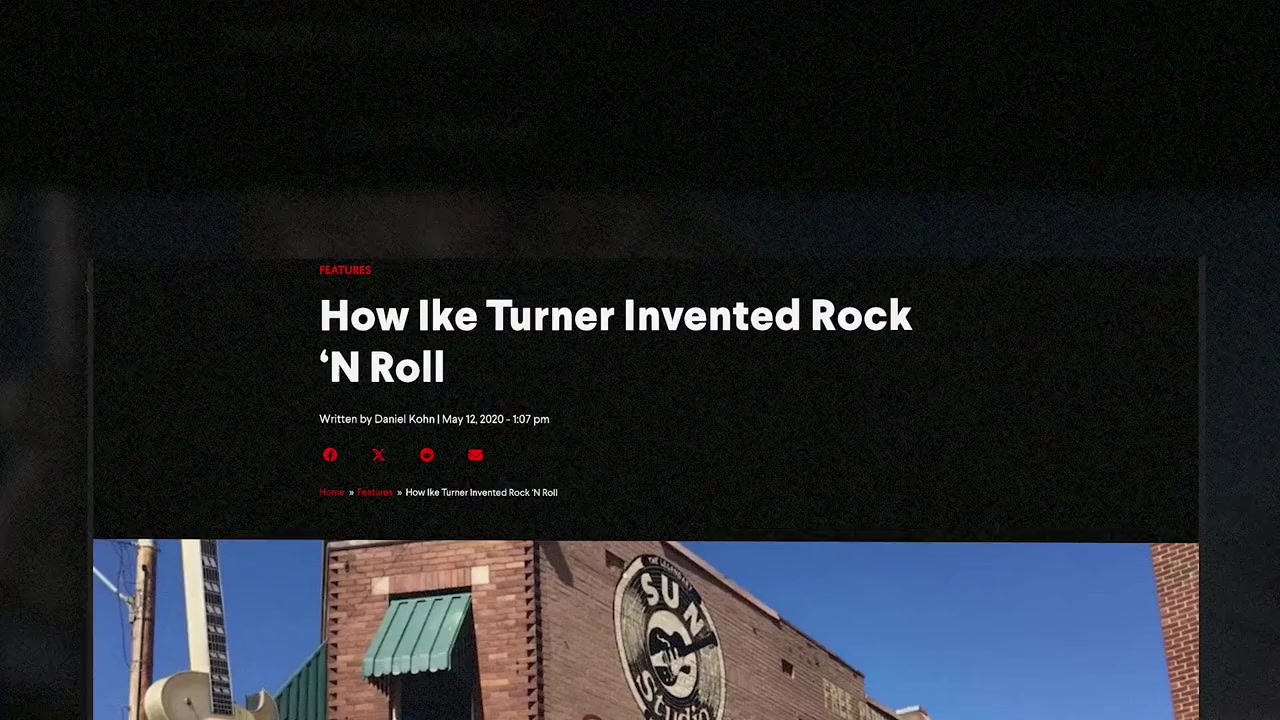Click the green awning in the photo

(416, 635)
